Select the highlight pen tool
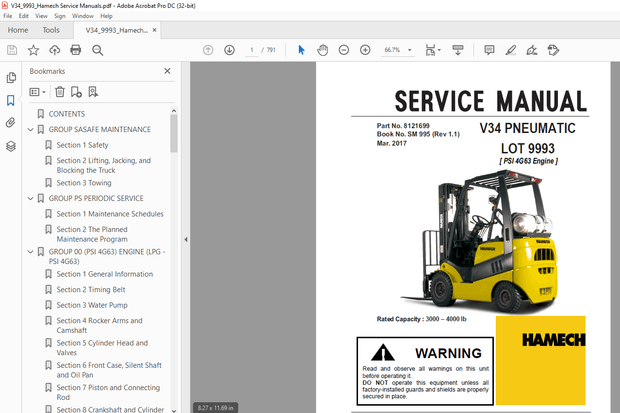The image size is (620, 413). (511, 50)
